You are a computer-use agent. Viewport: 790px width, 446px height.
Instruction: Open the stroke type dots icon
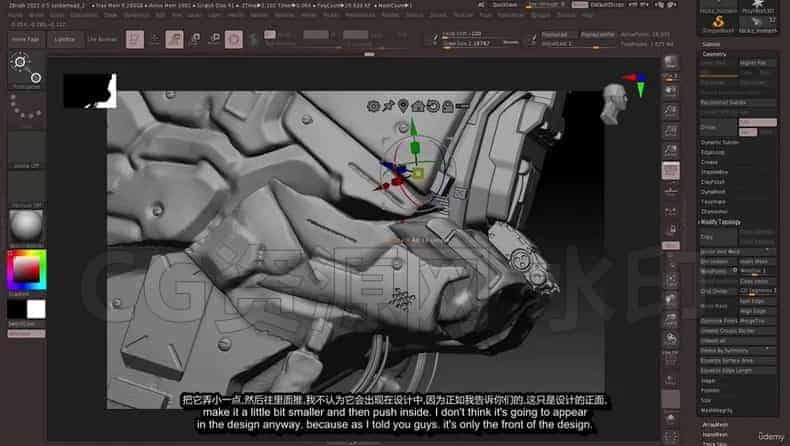tap(26, 109)
